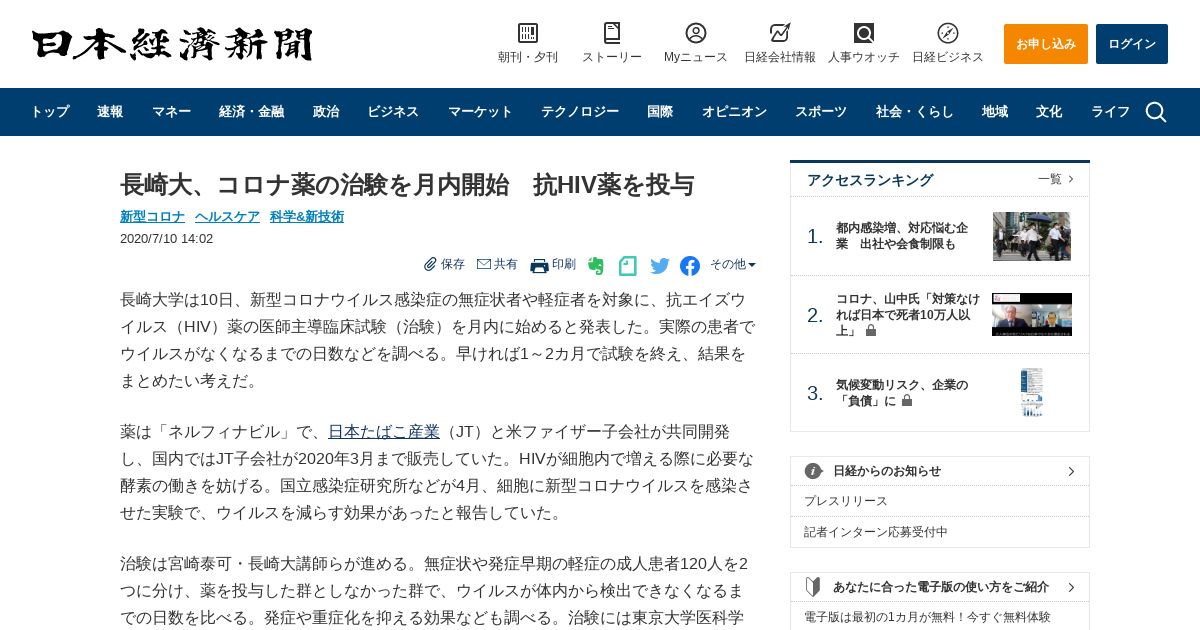
Task: Click the orange お申し込み button
Action: (1046, 44)
